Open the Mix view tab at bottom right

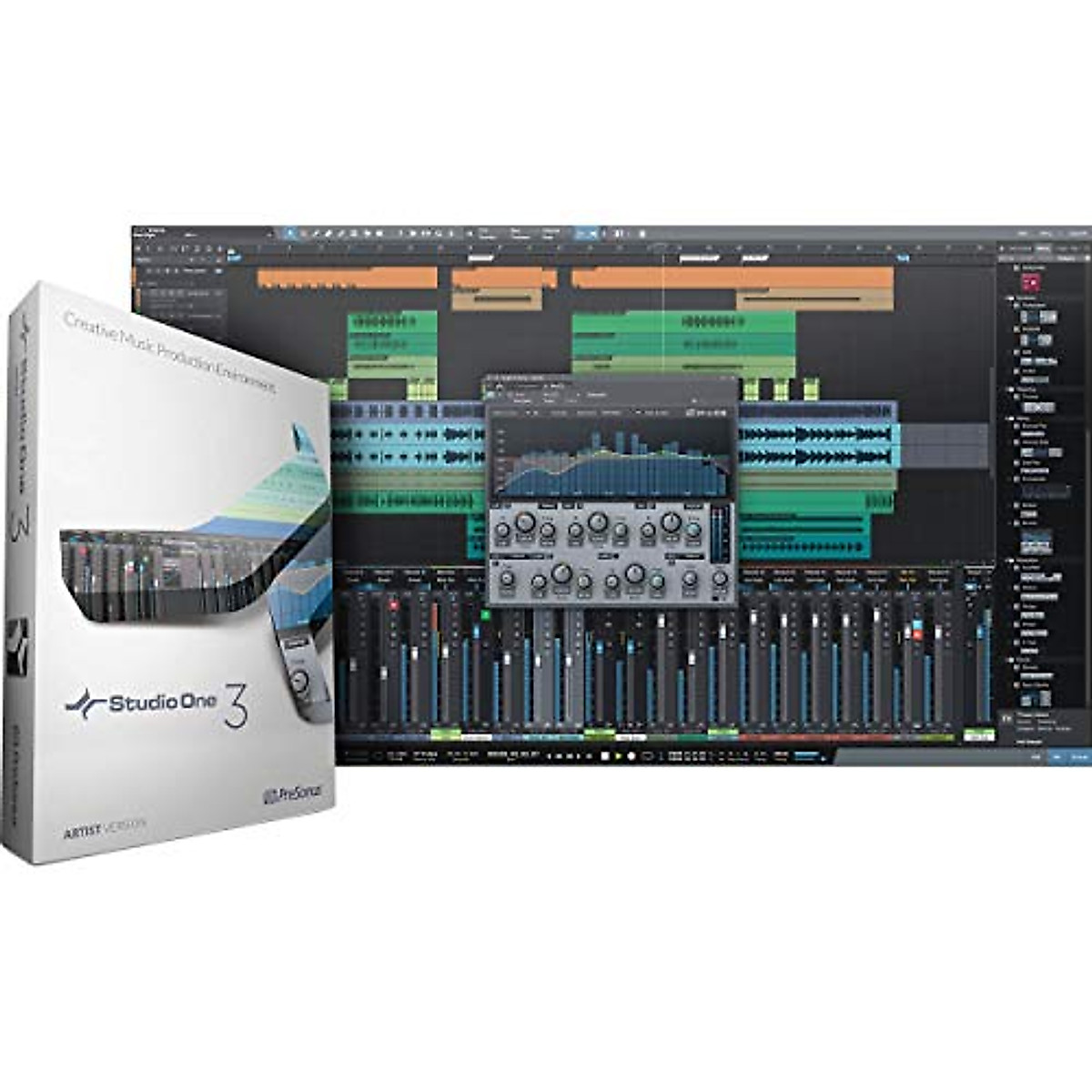pyautogui.click(x=1058, y=755)
